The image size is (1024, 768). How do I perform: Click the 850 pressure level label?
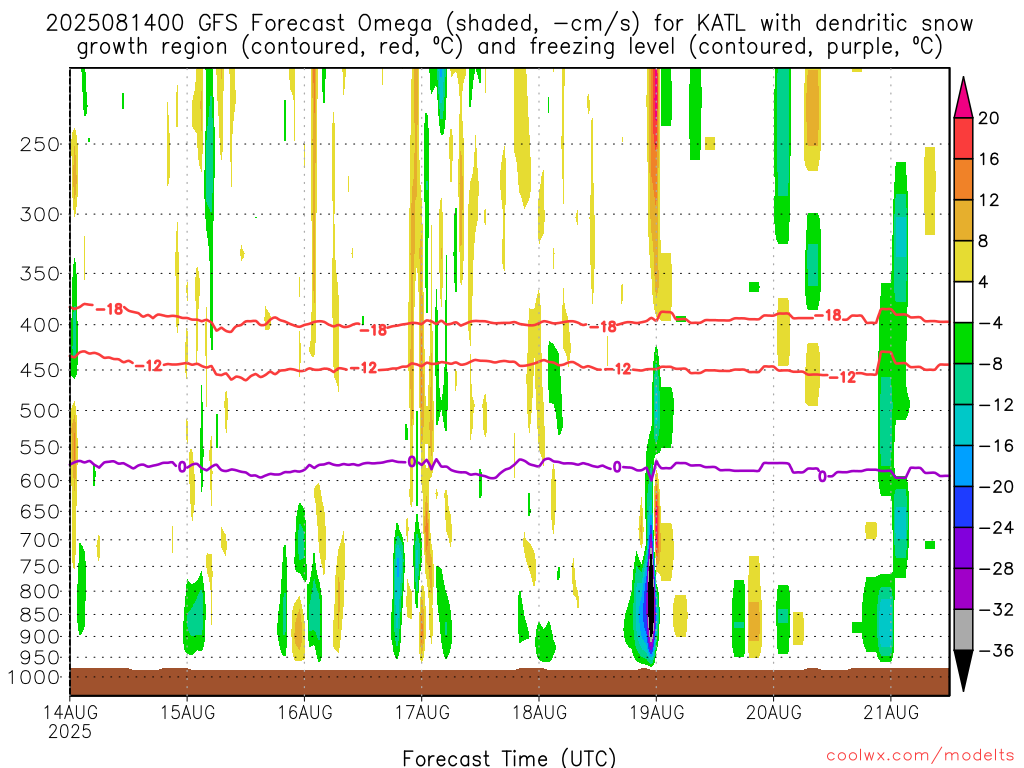(x=40, y=615)
